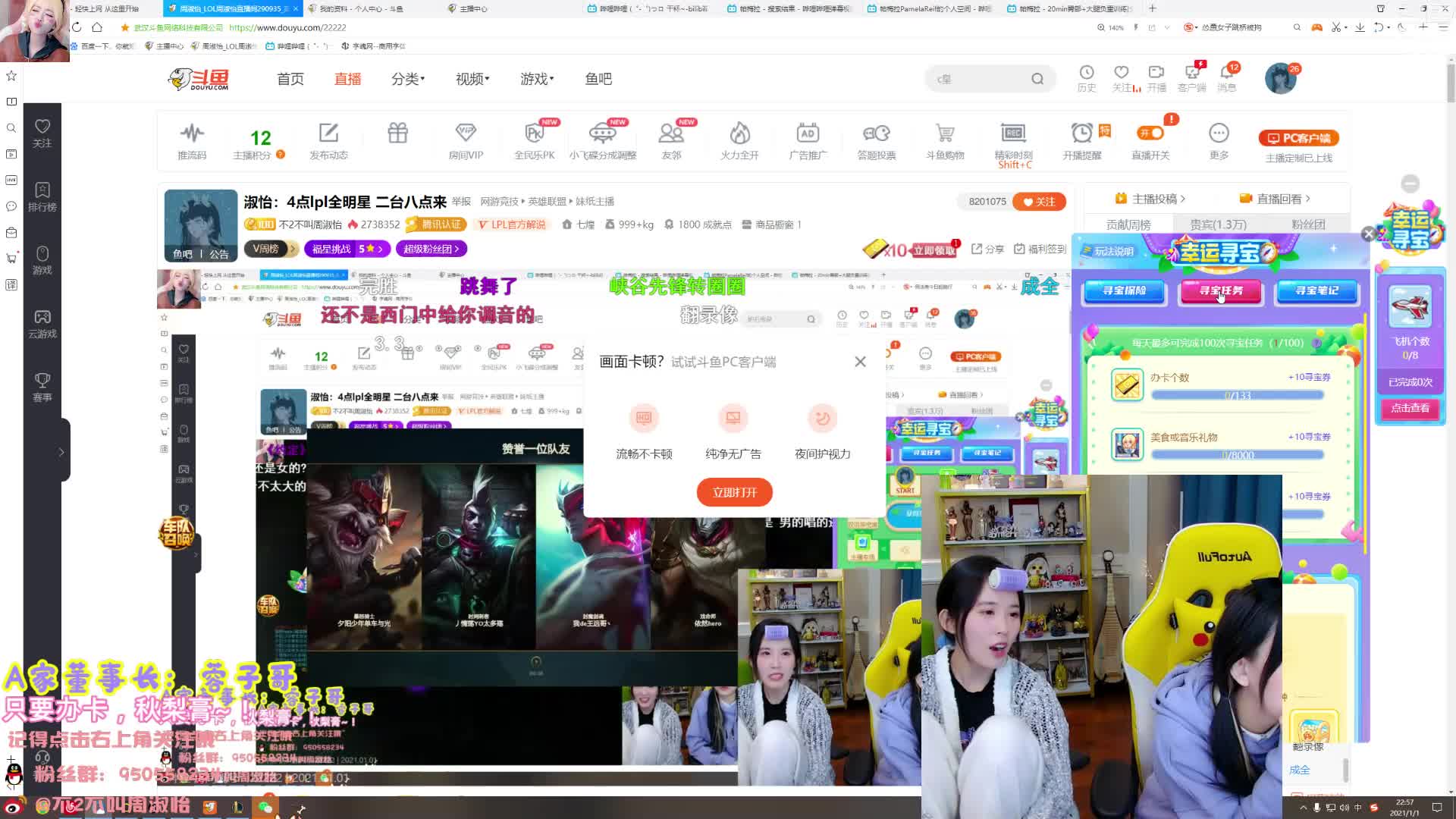The height and width of the screenshot is (819, 1456).
Task: Click 办卡个数 progress bar
Action: tap(1237, 395)
